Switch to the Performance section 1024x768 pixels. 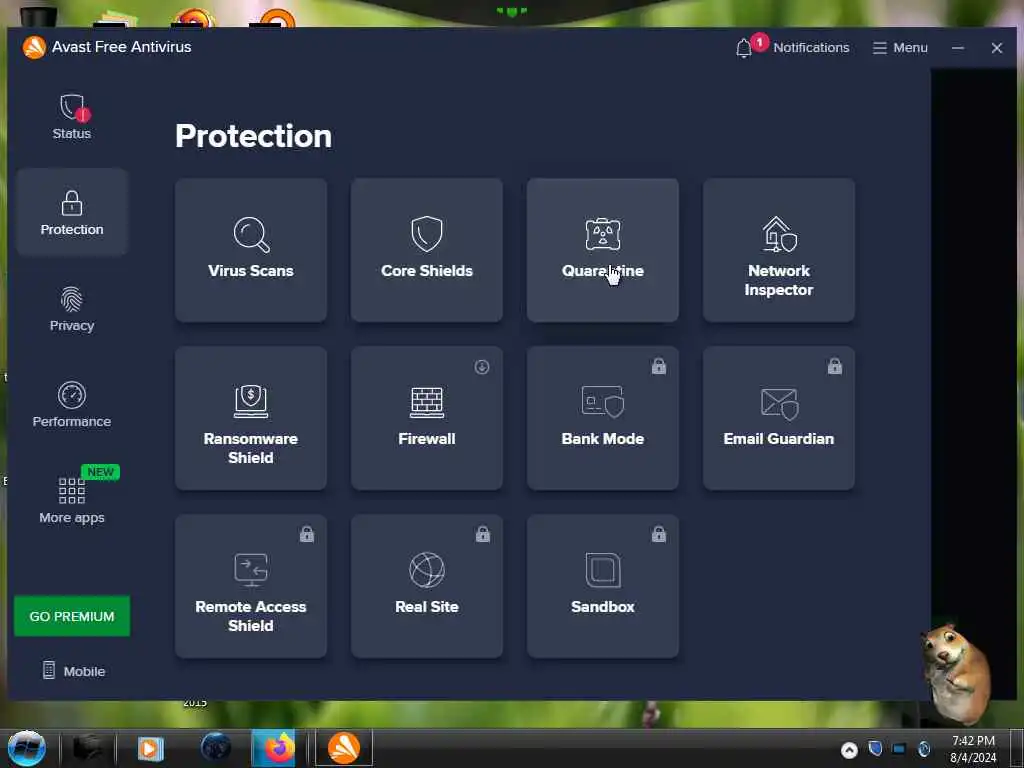pos(72,405)
